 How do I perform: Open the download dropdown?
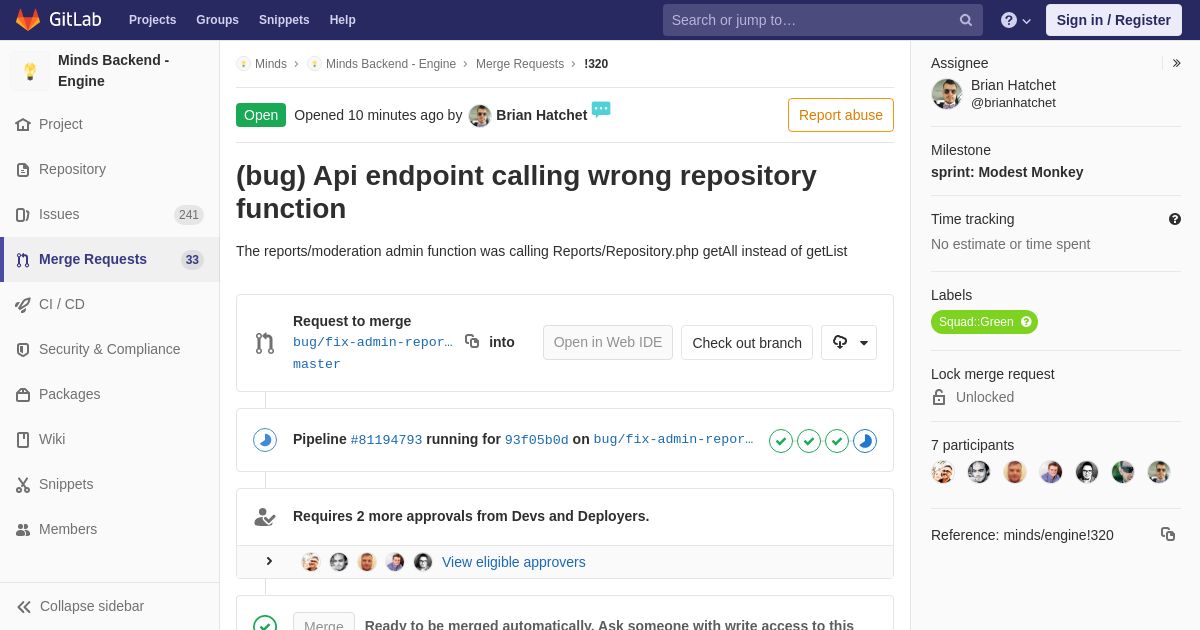[849, 342]
